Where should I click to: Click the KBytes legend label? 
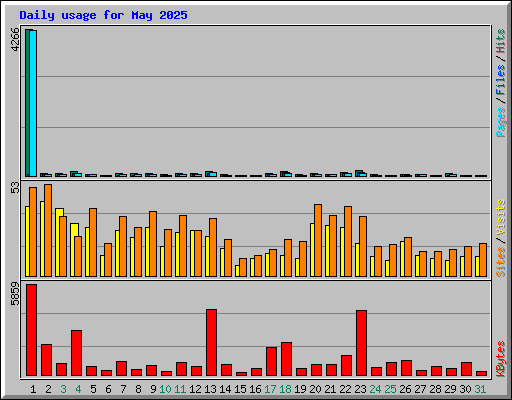click(501, 359)
